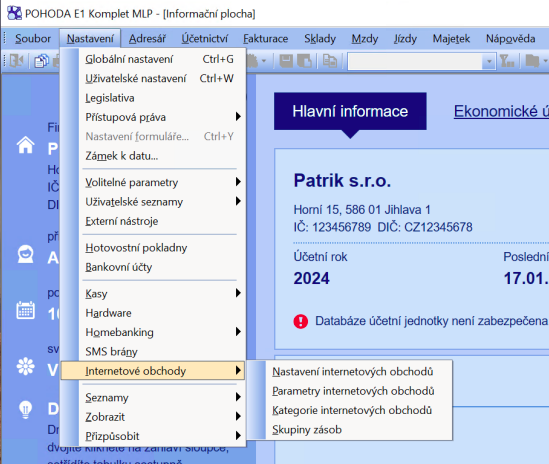Open the Jízdy menu
The image size is (549, 464).
click(x=405, y=39)
